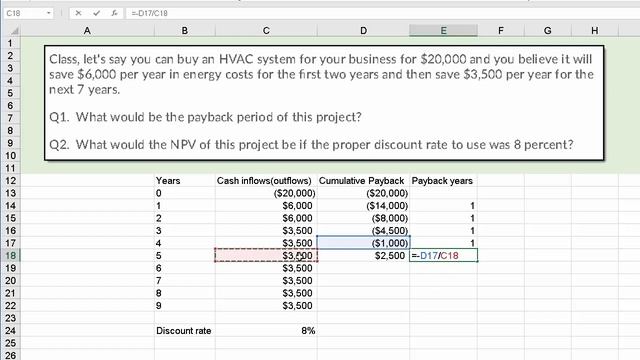Select the ($1,000) cumulative payback cell
This screenshot has width=640, height=360.
pos(363,243)
